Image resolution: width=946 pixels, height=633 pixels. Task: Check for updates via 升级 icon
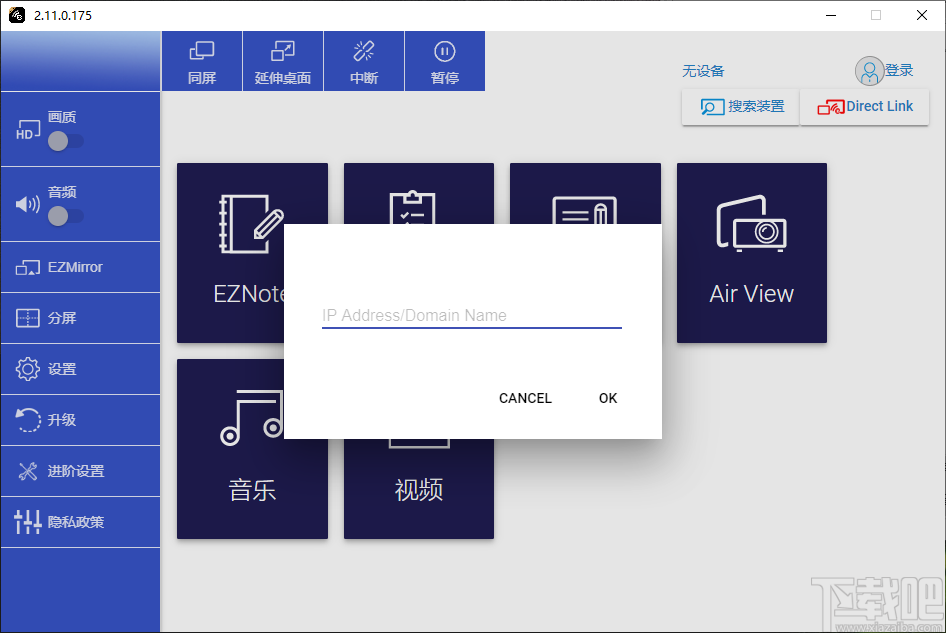(x=80, y=420)
